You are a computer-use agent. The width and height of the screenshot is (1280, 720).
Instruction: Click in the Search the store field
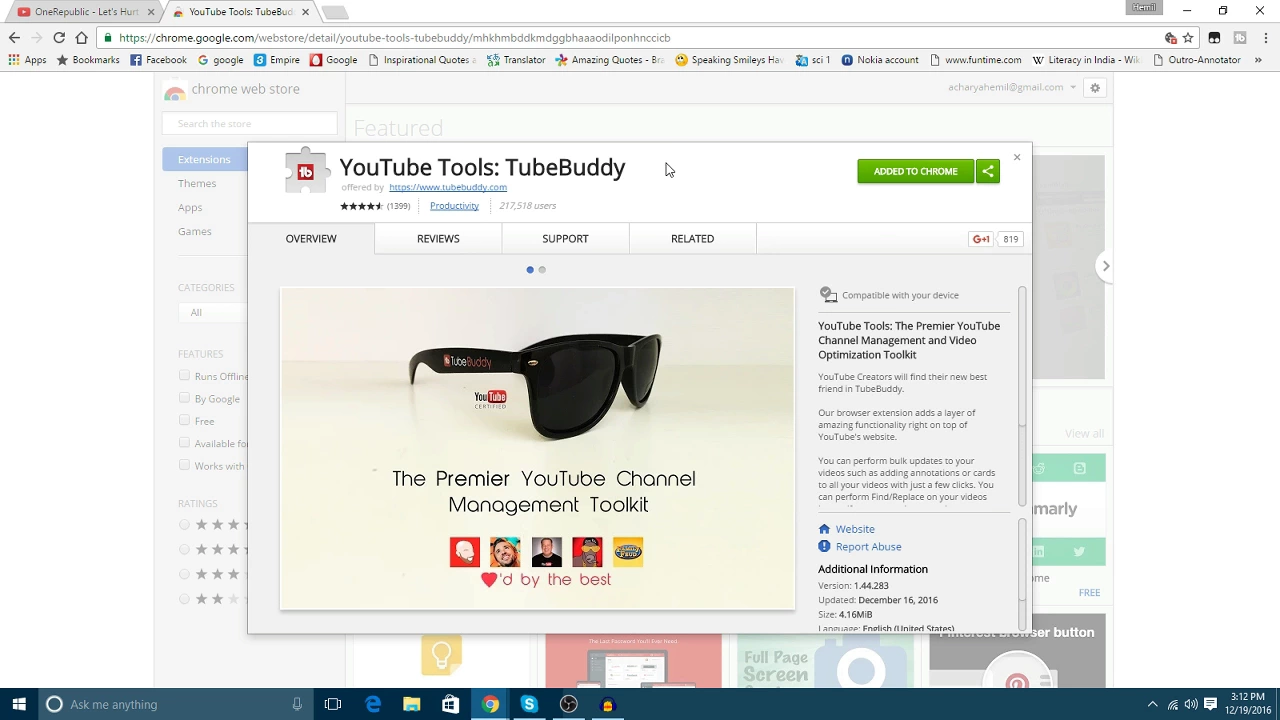coord(250,124)
